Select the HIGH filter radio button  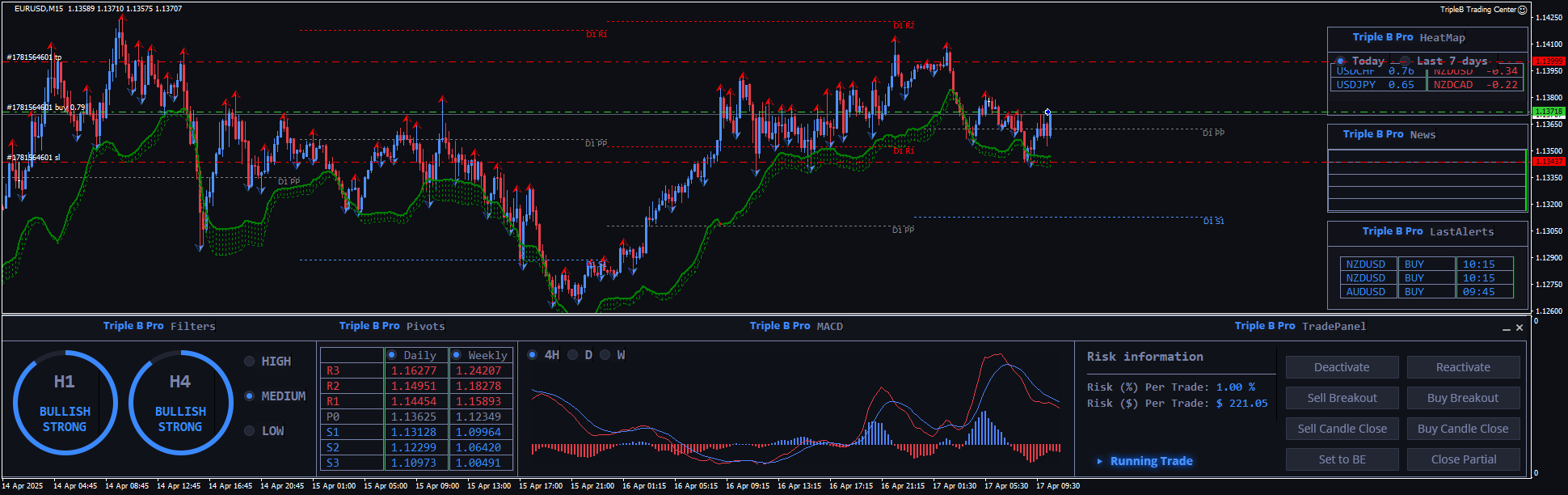pyautogui.click(x=250, y=362)
